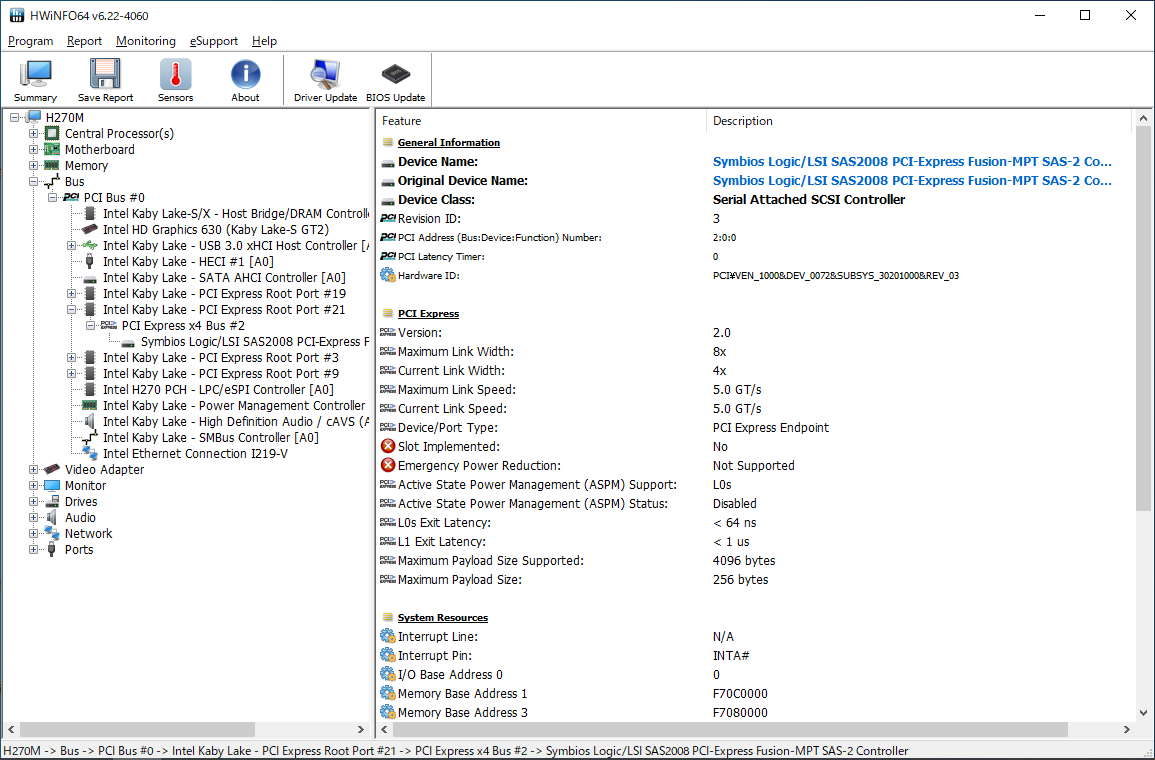Click the Original Device Name blue link

(912, 180)
